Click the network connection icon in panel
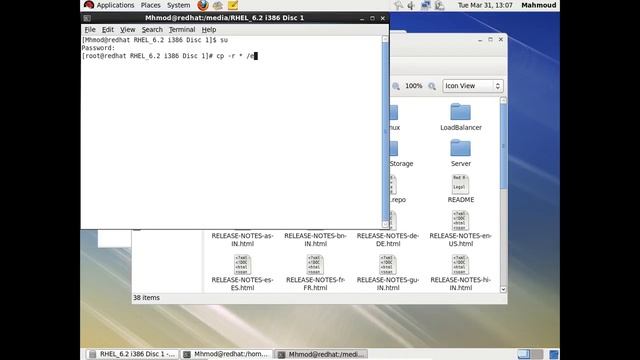 pyautogui.click(x=425, y=5)
